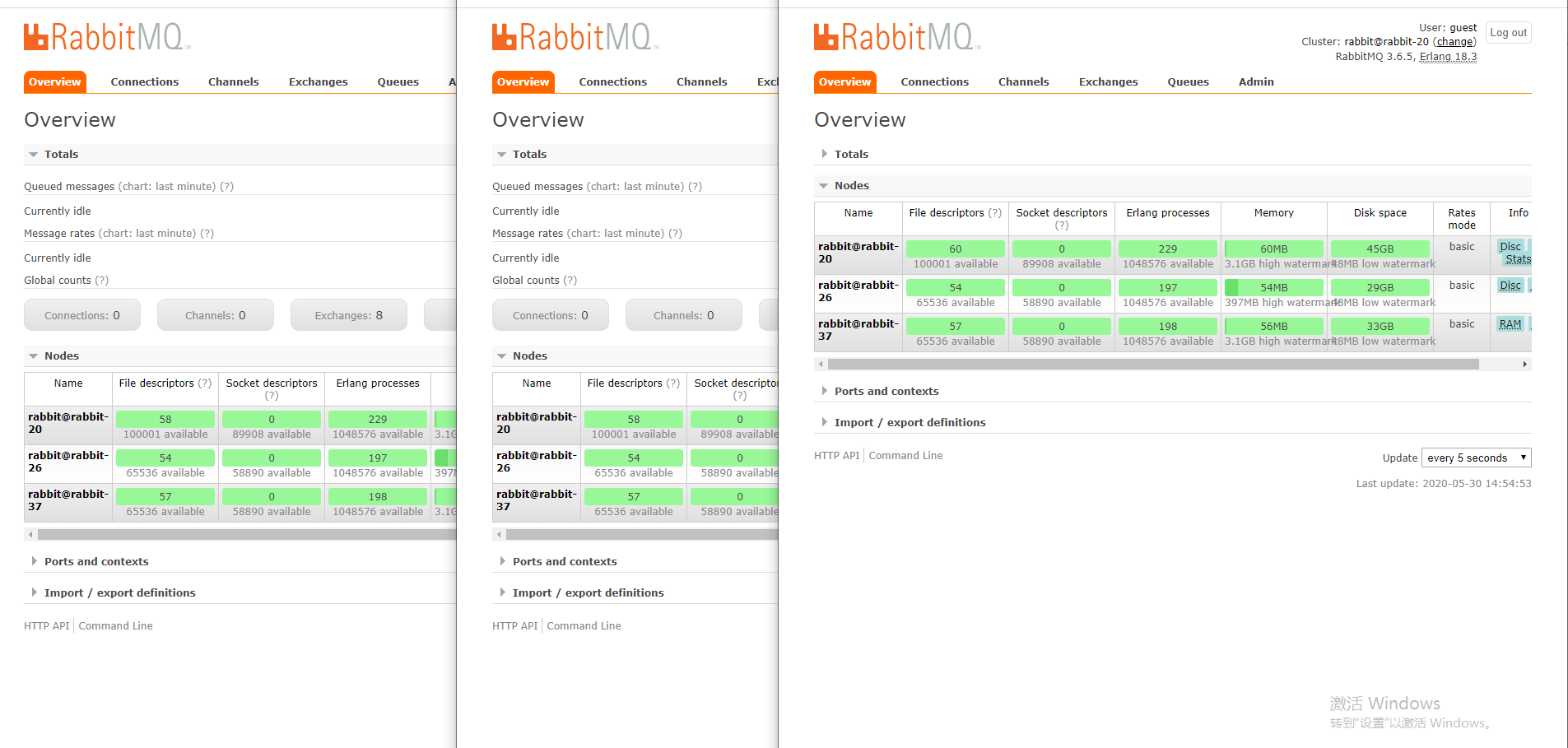
Task: Switch to Connections tab in right window
Action: coord(934,81)
